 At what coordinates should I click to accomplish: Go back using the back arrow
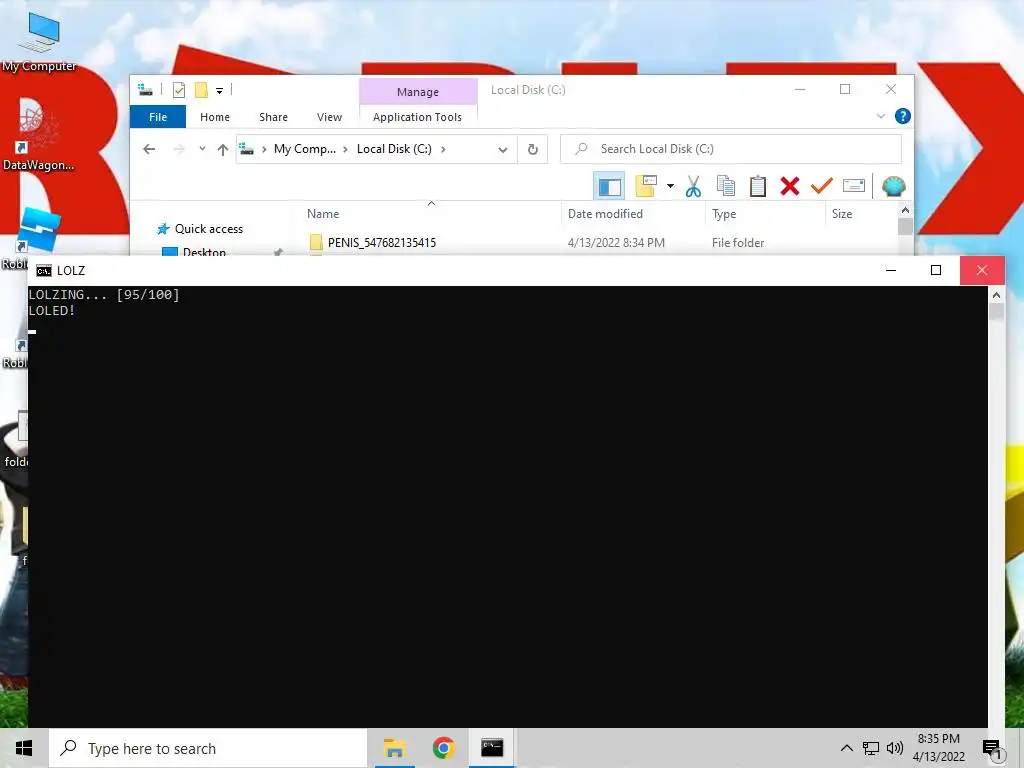[x=149, y=150]
